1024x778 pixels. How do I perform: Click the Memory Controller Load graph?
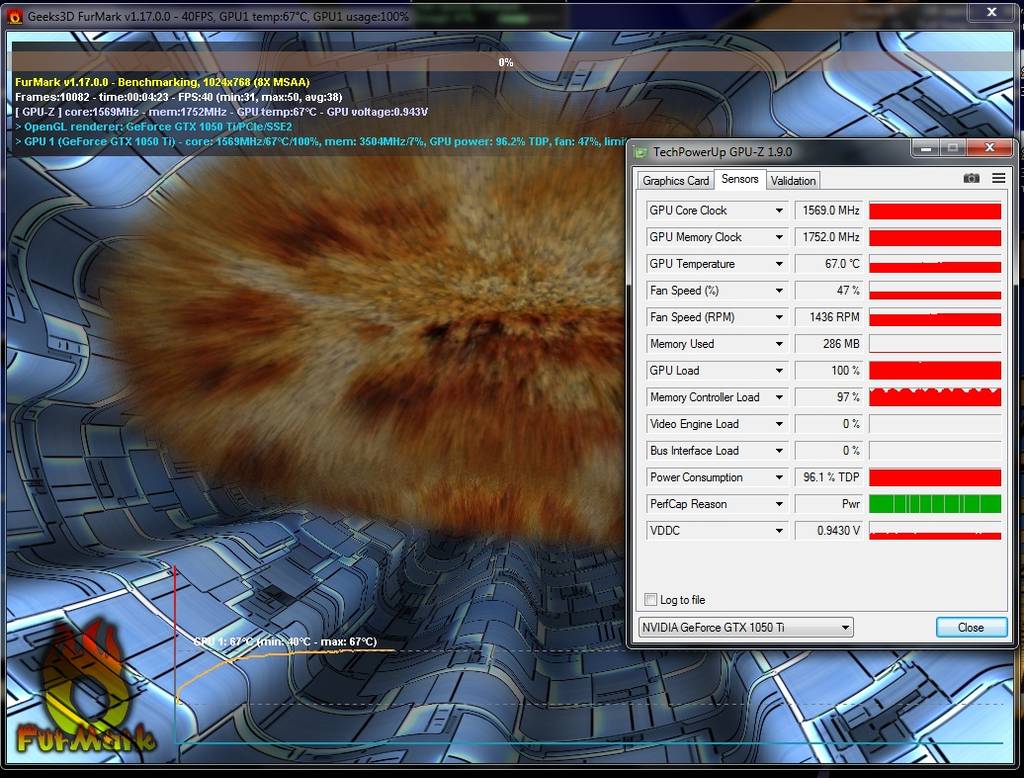935,397
